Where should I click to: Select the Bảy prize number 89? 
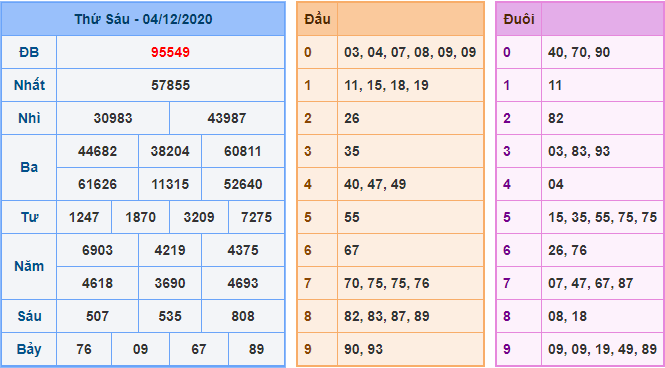coord(256,349)
